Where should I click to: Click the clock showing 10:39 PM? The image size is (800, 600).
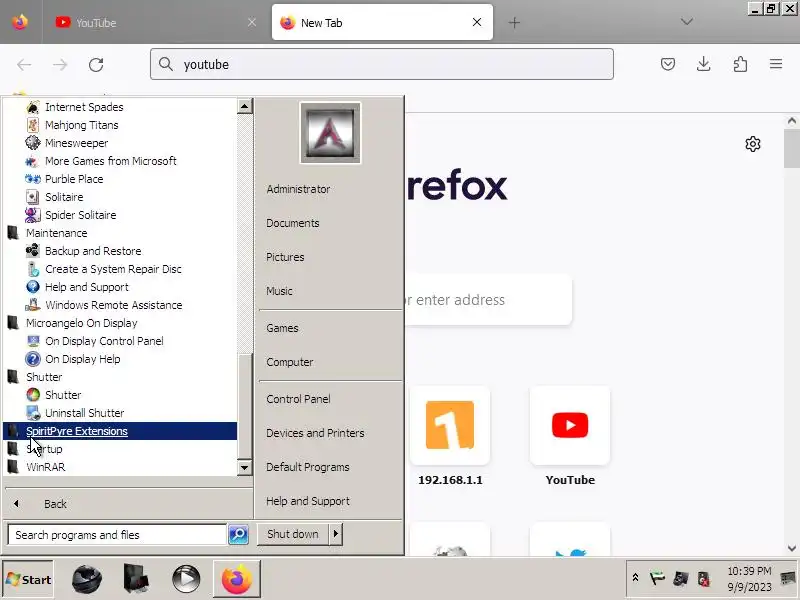tap(749, 579)
